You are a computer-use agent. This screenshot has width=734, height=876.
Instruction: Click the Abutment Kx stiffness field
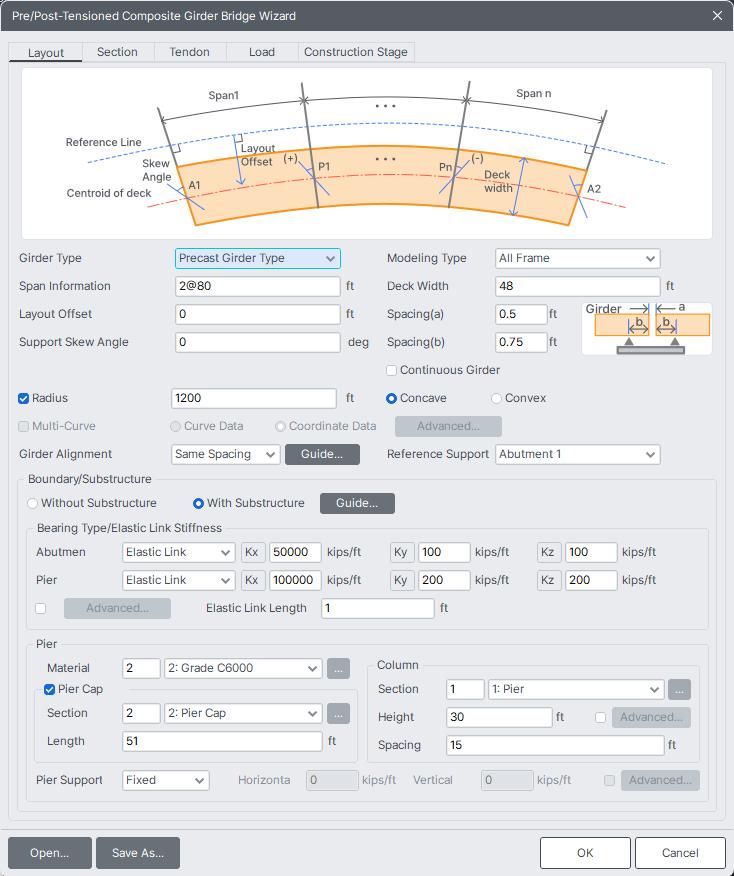pos(295,552)
